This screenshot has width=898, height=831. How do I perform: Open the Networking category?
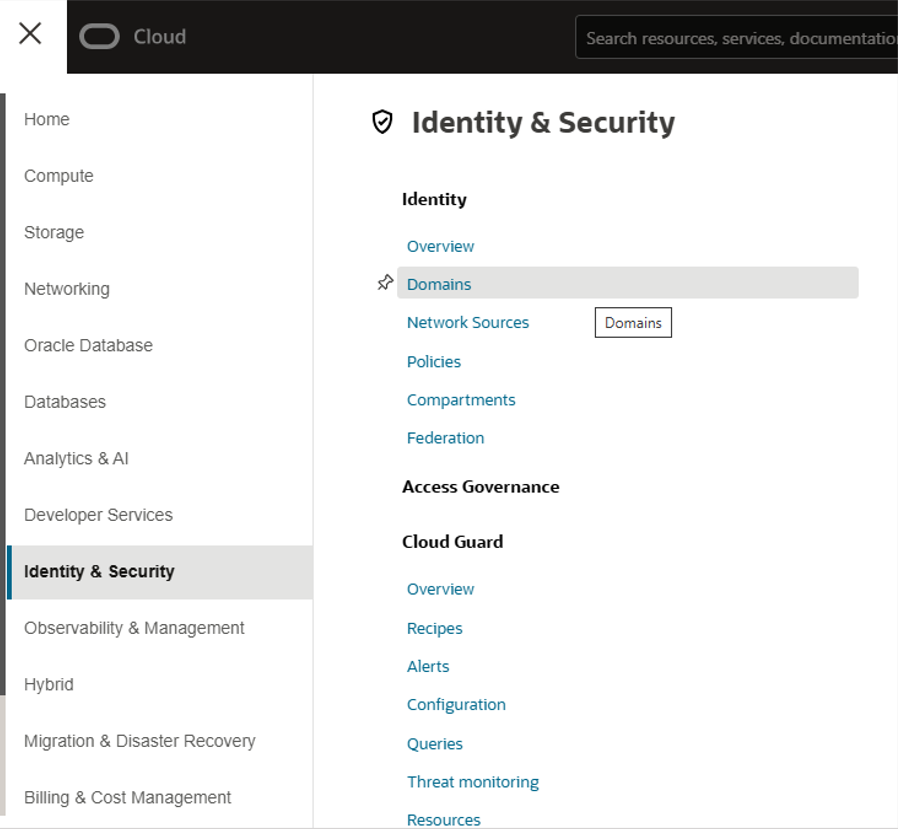pos(66,288)
